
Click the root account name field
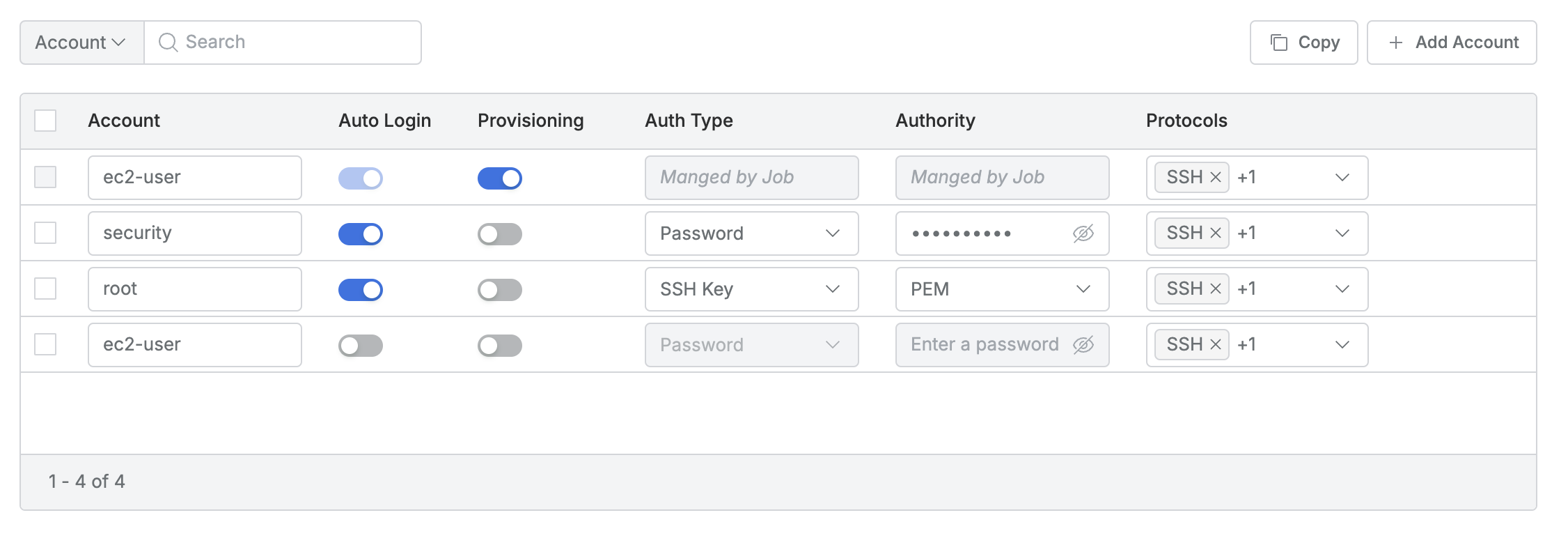pyautogui.click(x=194, y=289)
